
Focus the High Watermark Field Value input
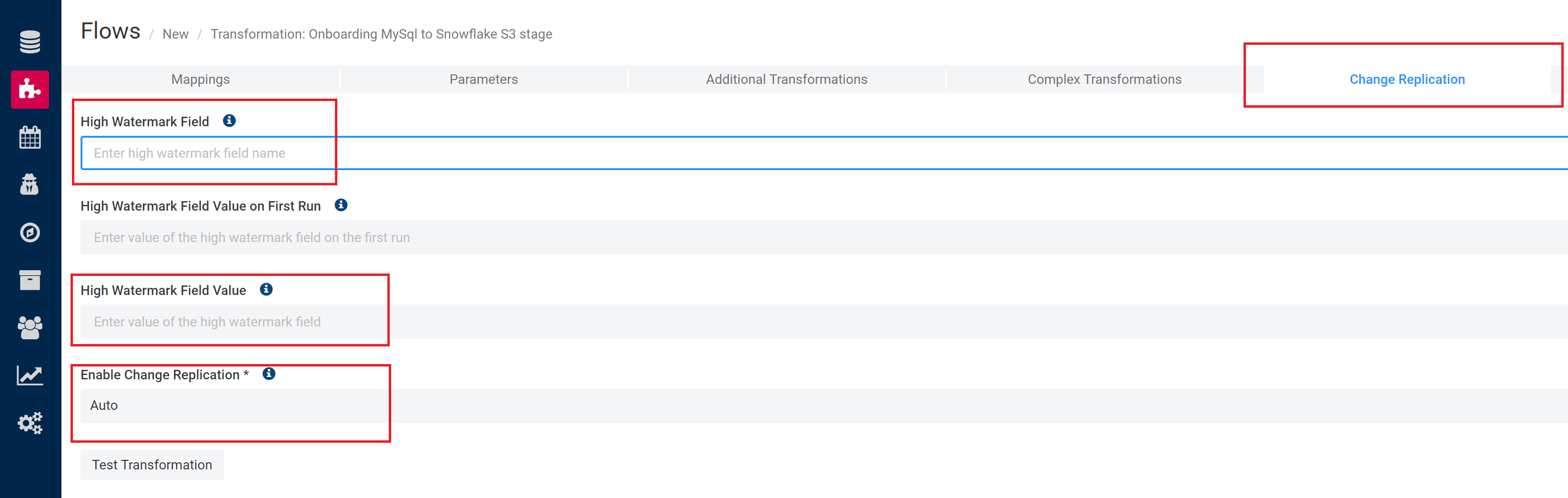pyautogui.click(x=822, y=322)
